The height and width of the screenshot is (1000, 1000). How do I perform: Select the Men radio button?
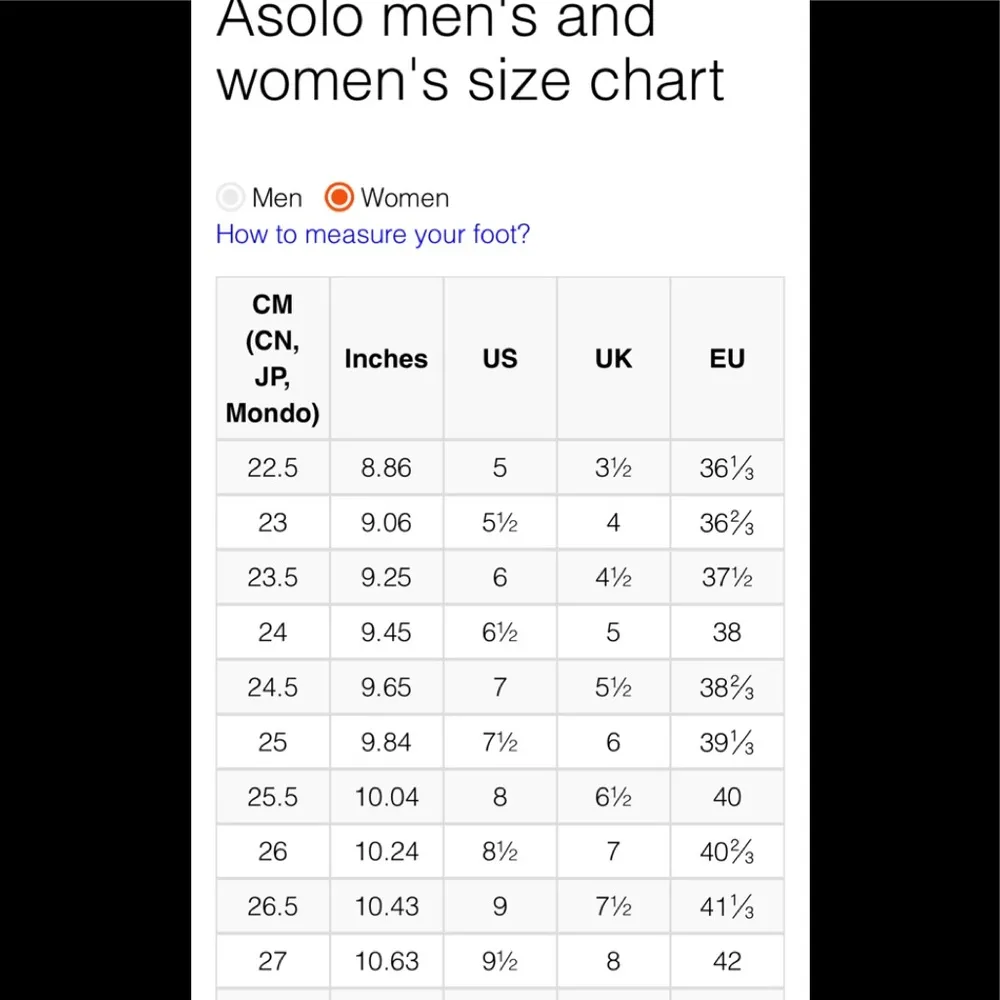pyautogui.click(x=231, y=198)
